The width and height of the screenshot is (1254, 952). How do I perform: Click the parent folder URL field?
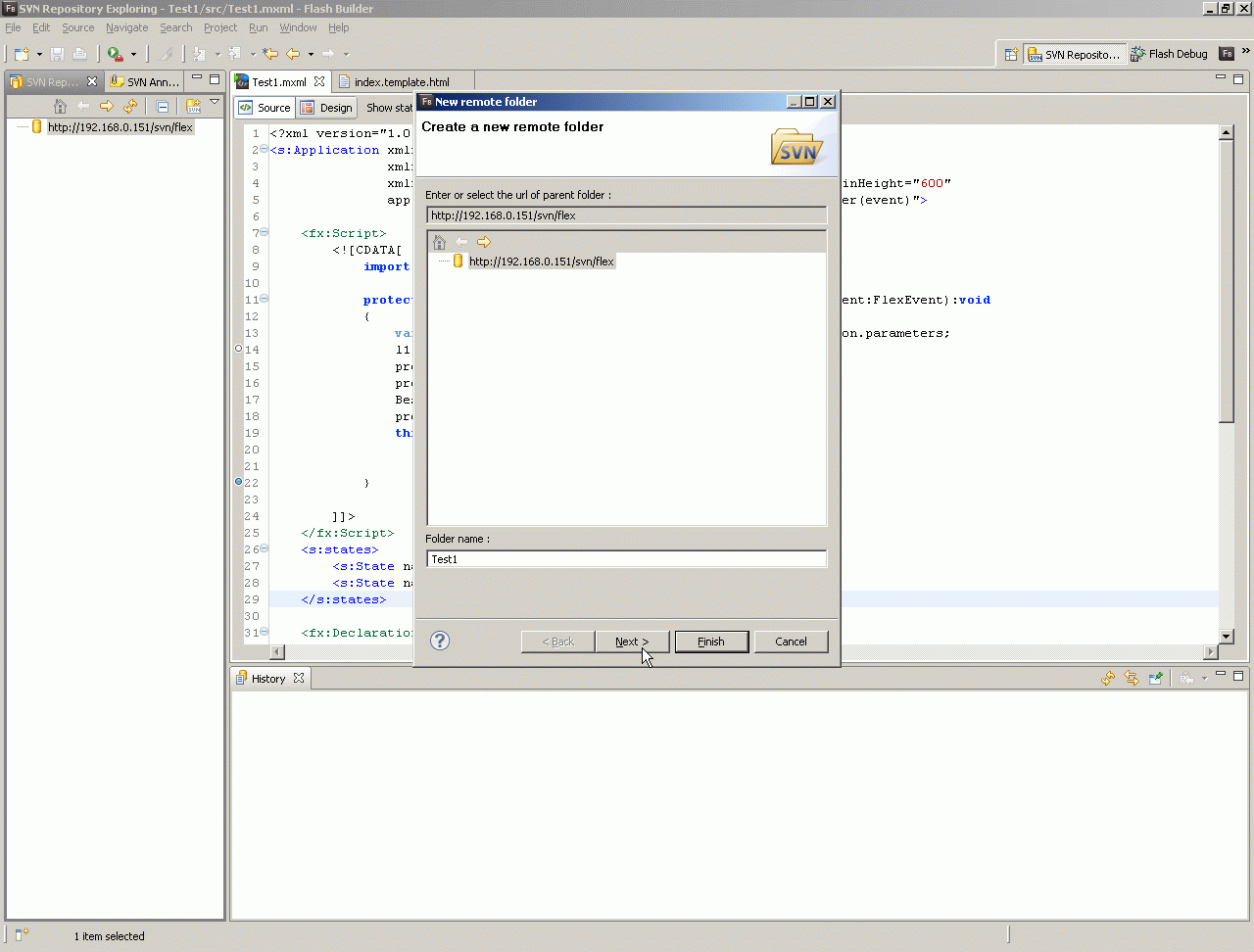point(627,215)
